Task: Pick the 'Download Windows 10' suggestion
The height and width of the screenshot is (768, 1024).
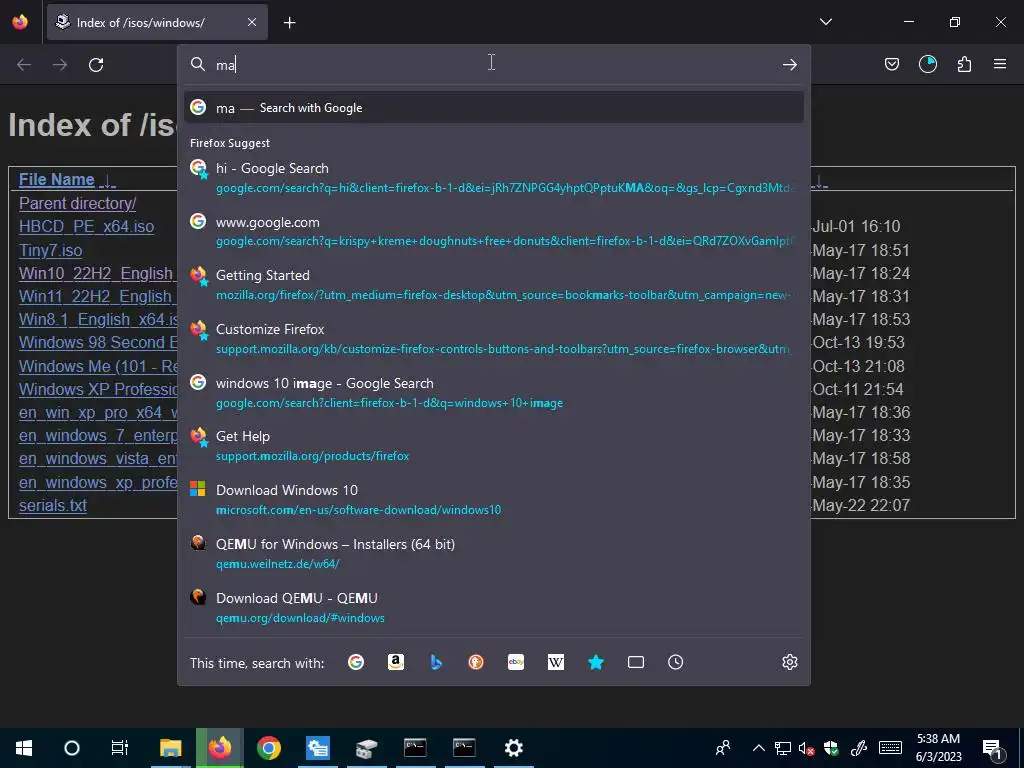Action: (494, 500)
